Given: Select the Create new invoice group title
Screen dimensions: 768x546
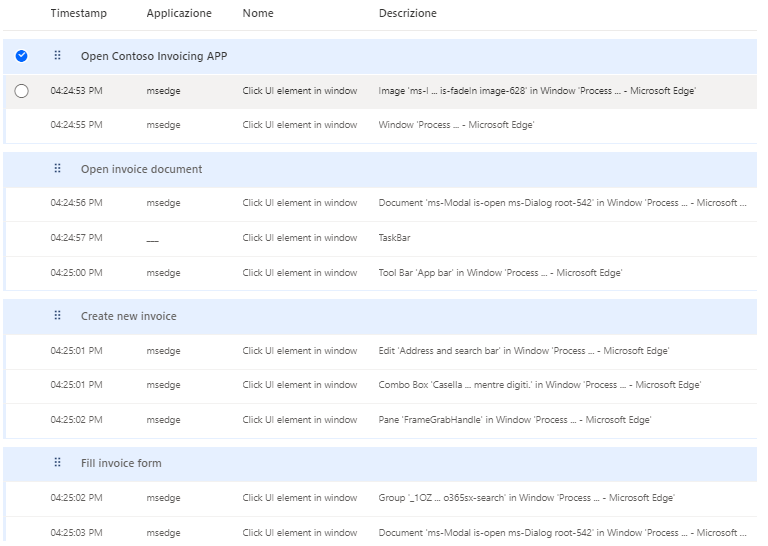Looking at the screenshot, I should [128, 316].
